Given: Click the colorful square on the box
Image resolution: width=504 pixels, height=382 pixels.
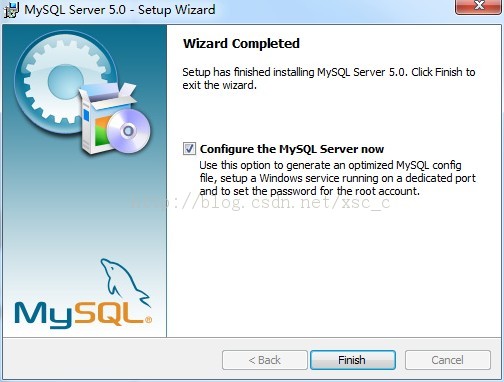Looking at the screenshot, I should tap(101, 131).
